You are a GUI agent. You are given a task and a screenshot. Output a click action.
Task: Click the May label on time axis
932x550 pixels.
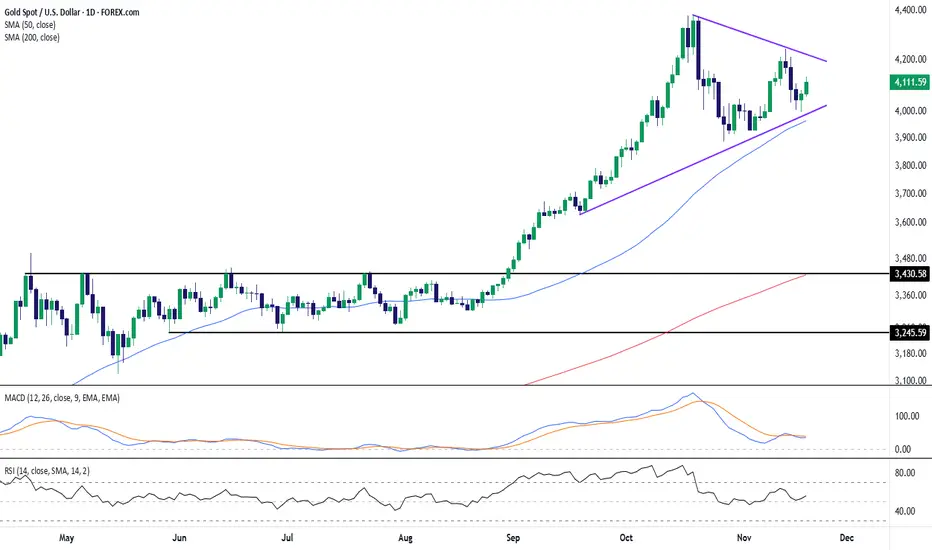[x=66, y=538]
